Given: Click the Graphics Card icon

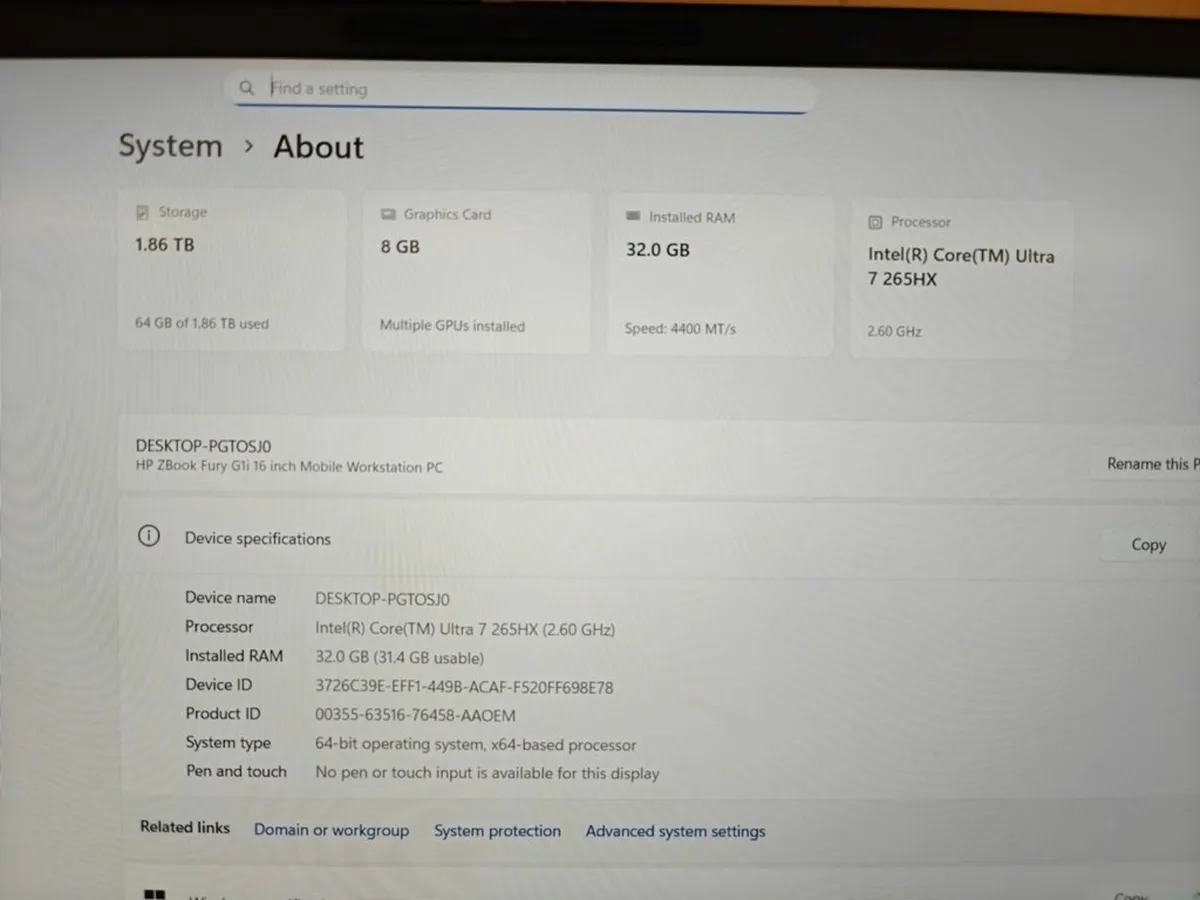Looking at the screenshot, I should tap(388, 214).
